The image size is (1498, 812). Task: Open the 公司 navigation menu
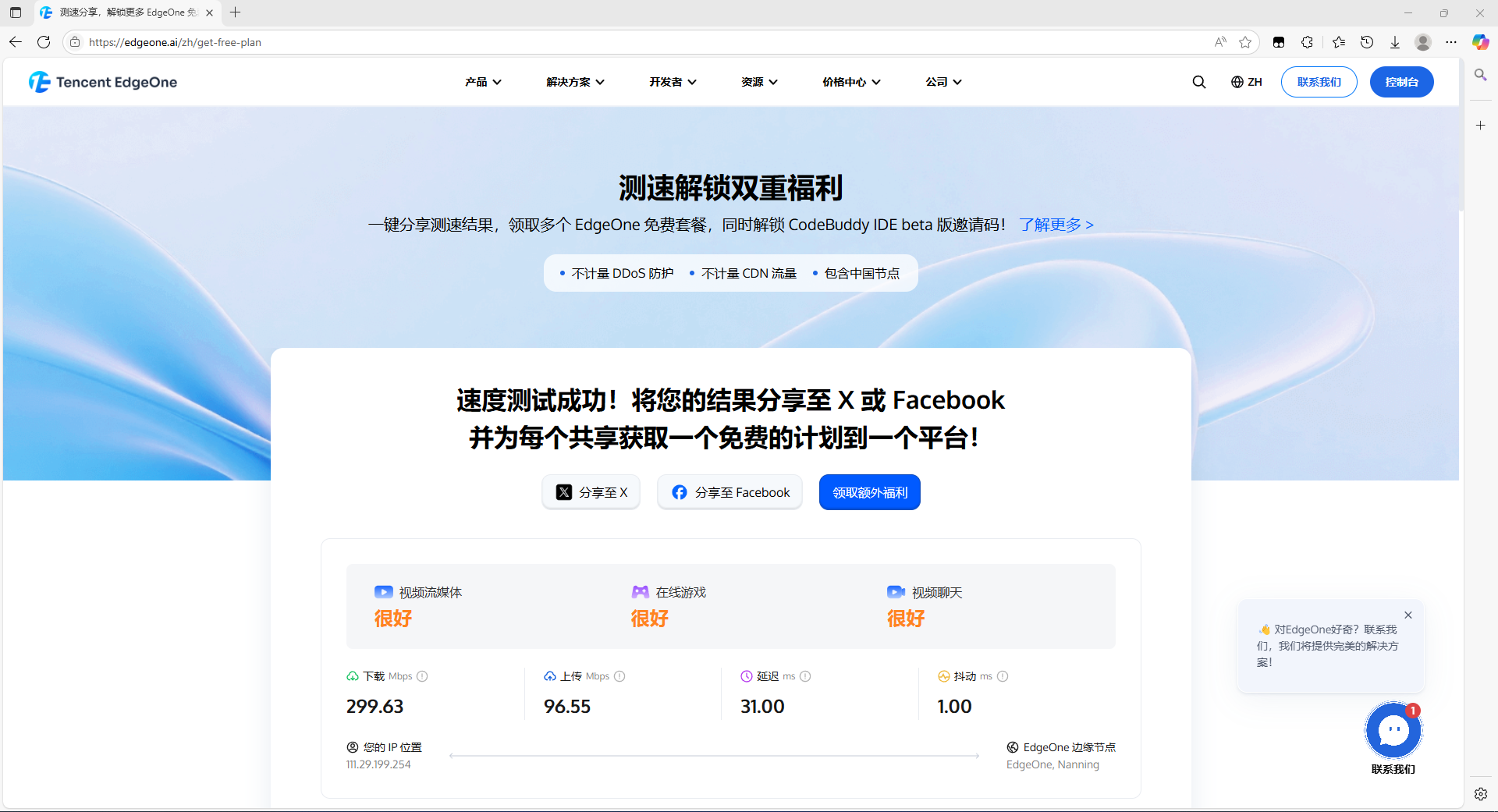[942, 81]
